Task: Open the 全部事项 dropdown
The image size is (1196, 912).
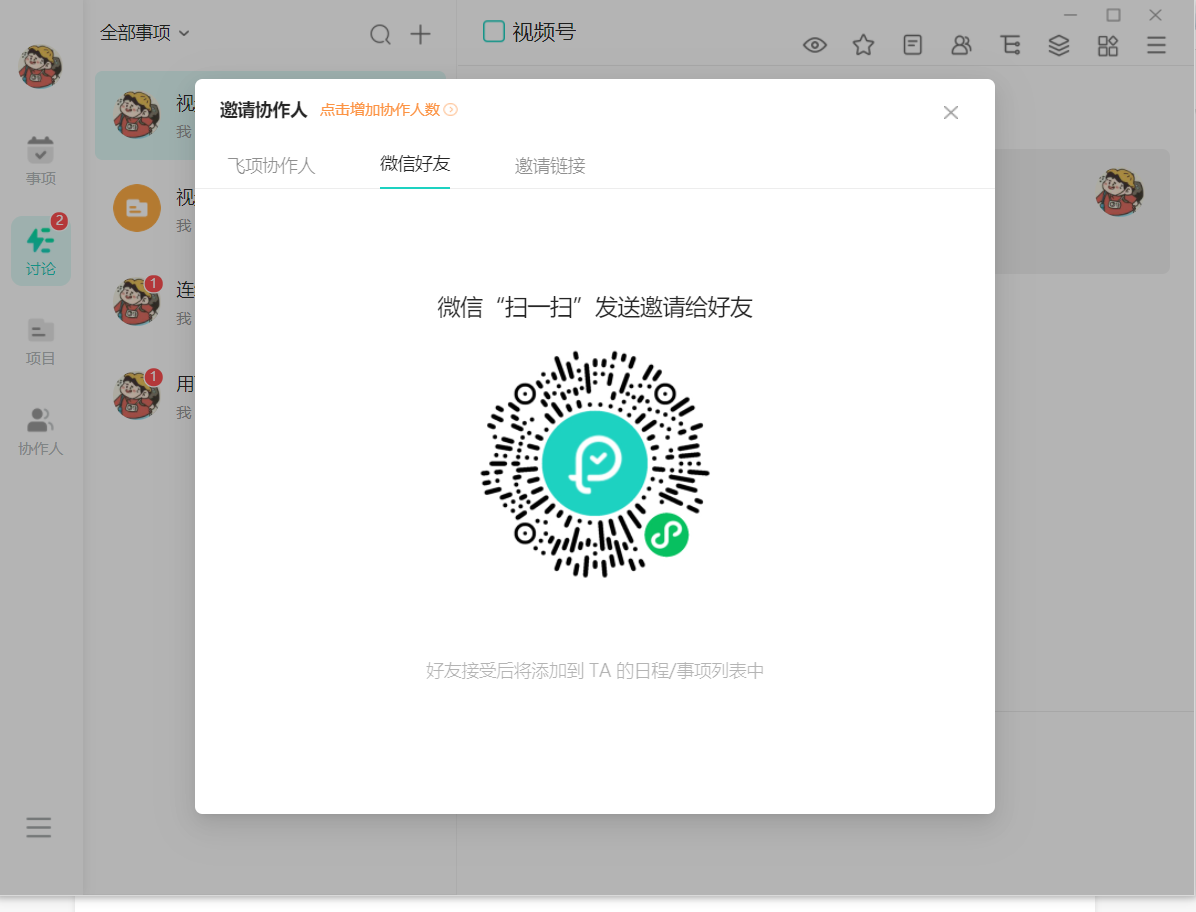Action: [145, 33]
